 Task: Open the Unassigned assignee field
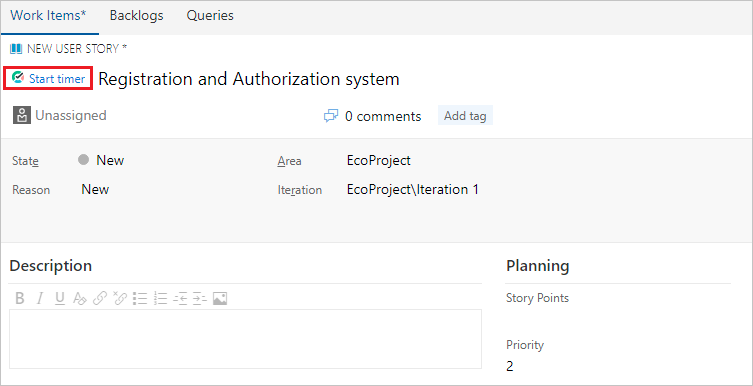pyautogui.click(x=71, y=116)
